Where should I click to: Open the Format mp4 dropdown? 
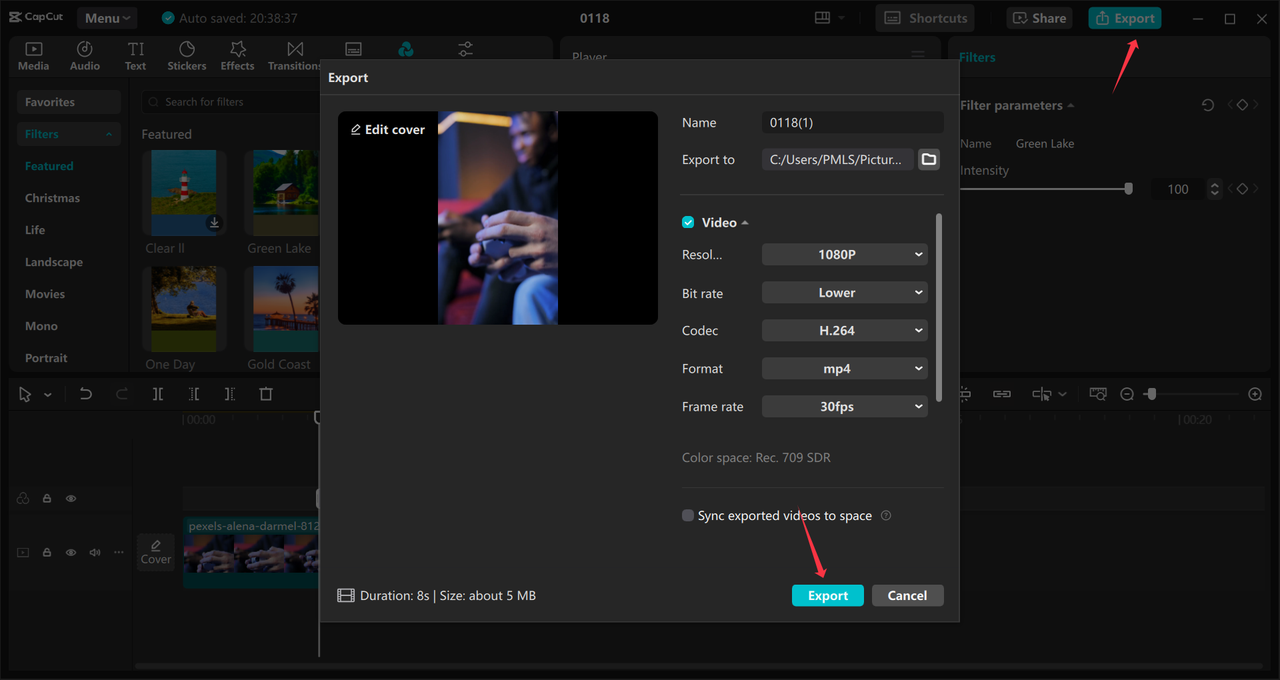[845, 369]
